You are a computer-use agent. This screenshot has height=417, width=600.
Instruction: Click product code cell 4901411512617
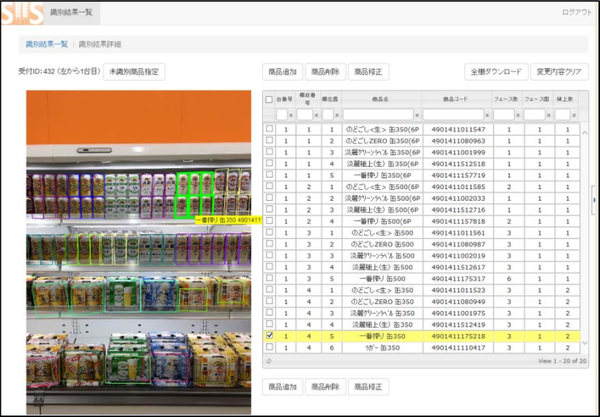pyautogui.click(x=458, y=267)
